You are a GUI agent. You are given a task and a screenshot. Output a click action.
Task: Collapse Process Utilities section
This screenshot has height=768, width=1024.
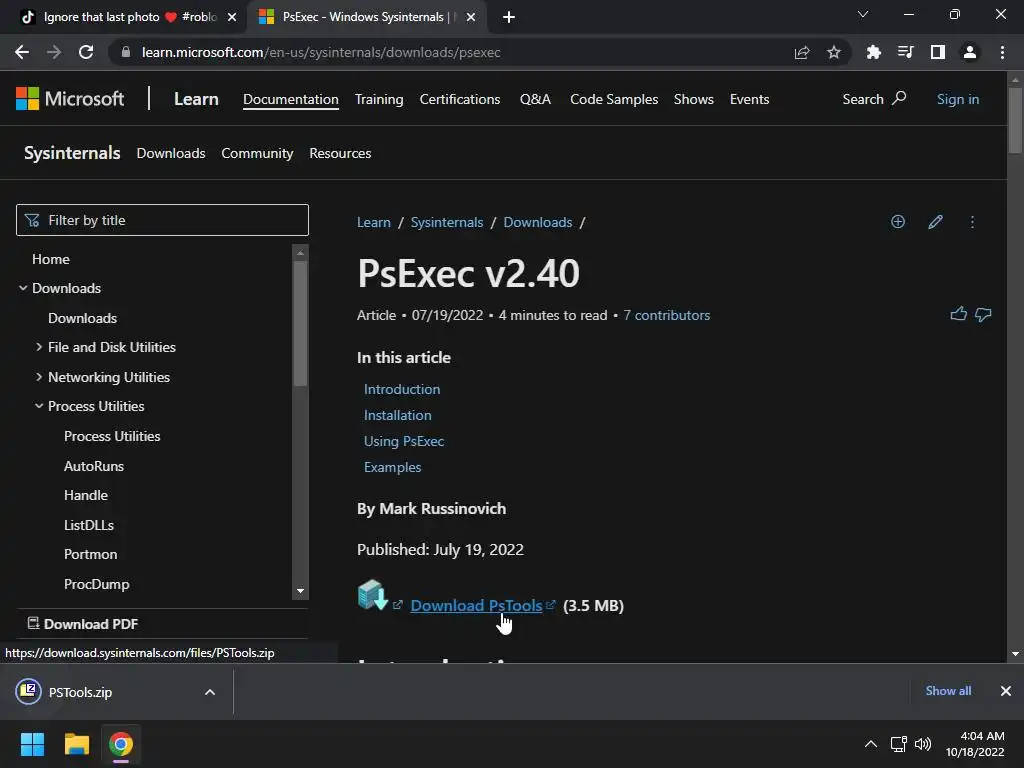(39, 406)
